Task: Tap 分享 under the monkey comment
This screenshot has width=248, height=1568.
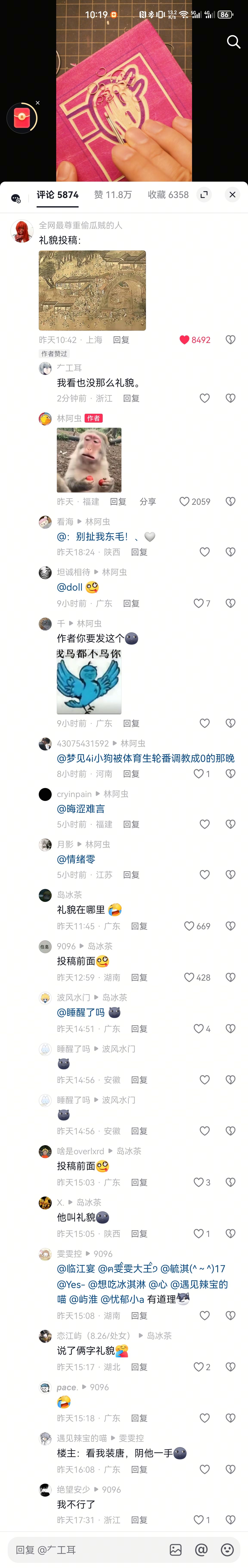Action: coord(148,502)
